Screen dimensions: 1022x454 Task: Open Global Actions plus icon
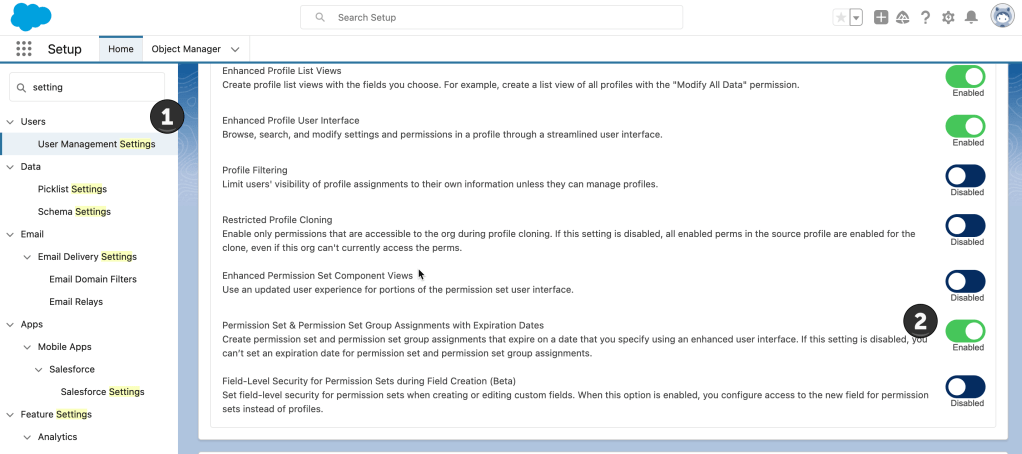[x=881, y=17]
